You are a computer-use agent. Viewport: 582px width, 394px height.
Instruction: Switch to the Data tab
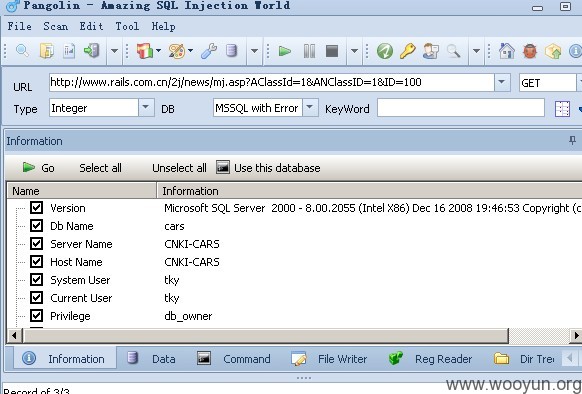click(x=151, y=358)
